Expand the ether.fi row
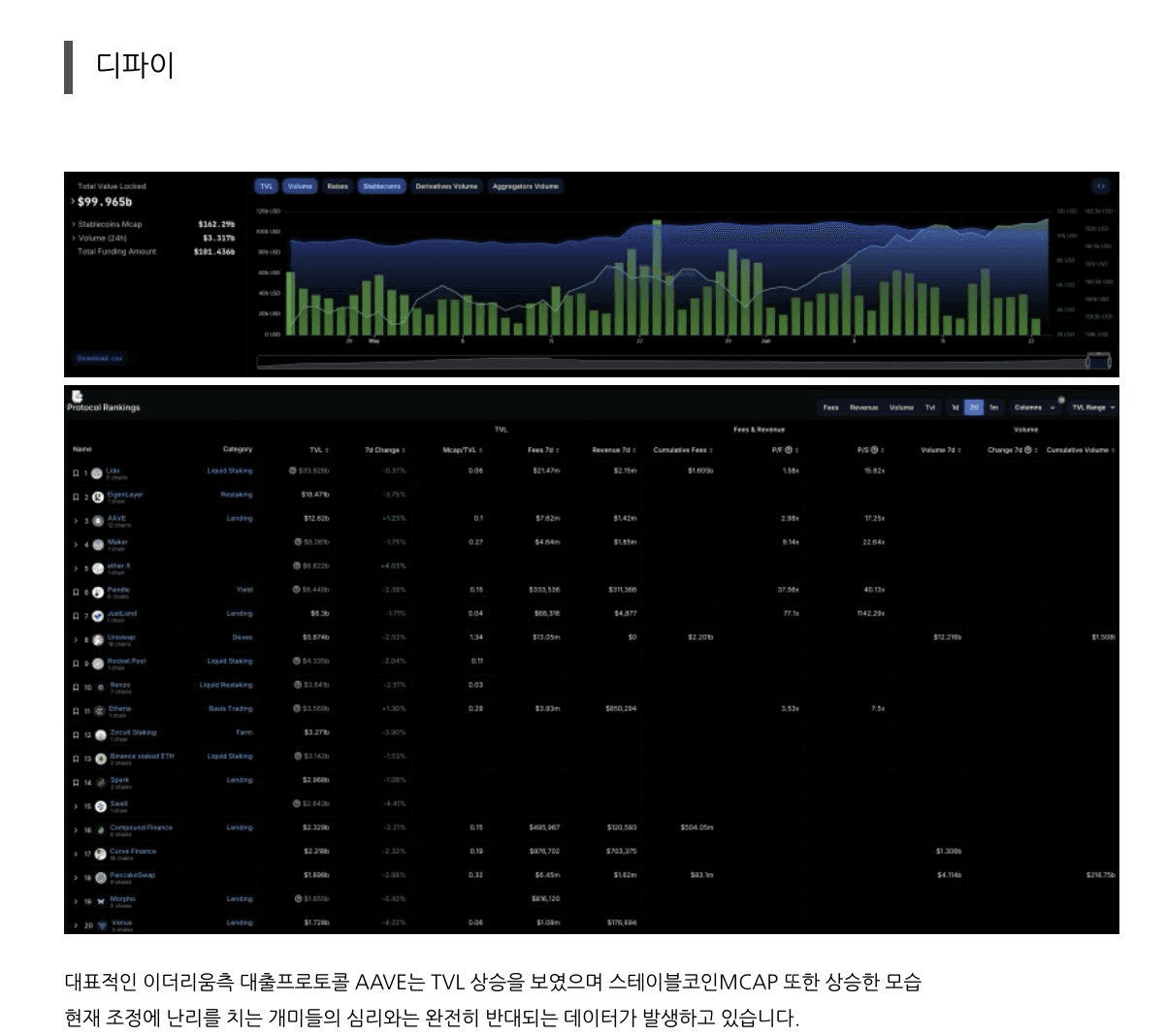 point(76,568)
